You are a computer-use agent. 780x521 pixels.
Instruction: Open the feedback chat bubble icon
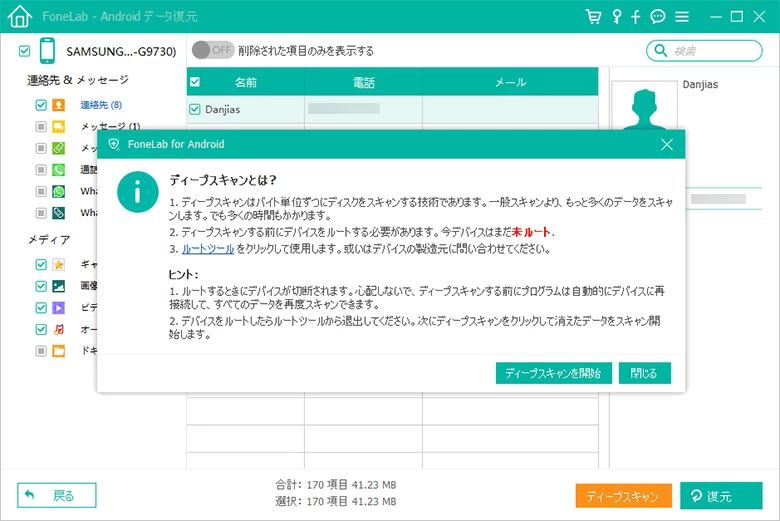[658, 17]
